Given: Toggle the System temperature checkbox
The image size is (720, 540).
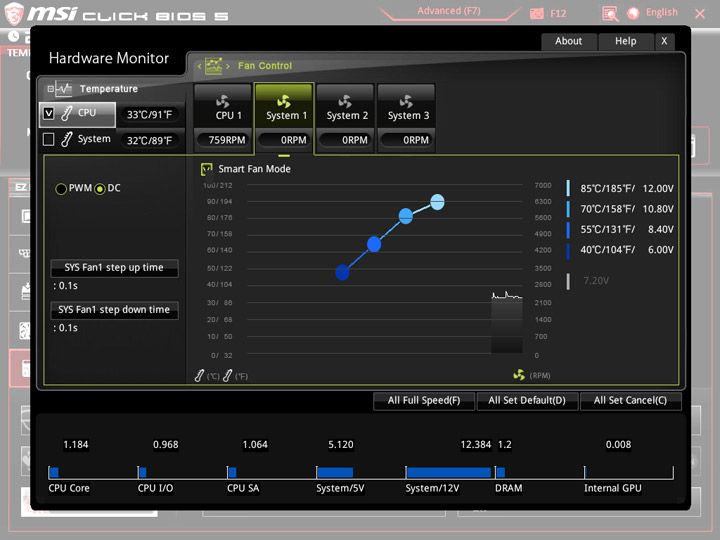Looking at the screenshot, I should click(x=48, y=139).
